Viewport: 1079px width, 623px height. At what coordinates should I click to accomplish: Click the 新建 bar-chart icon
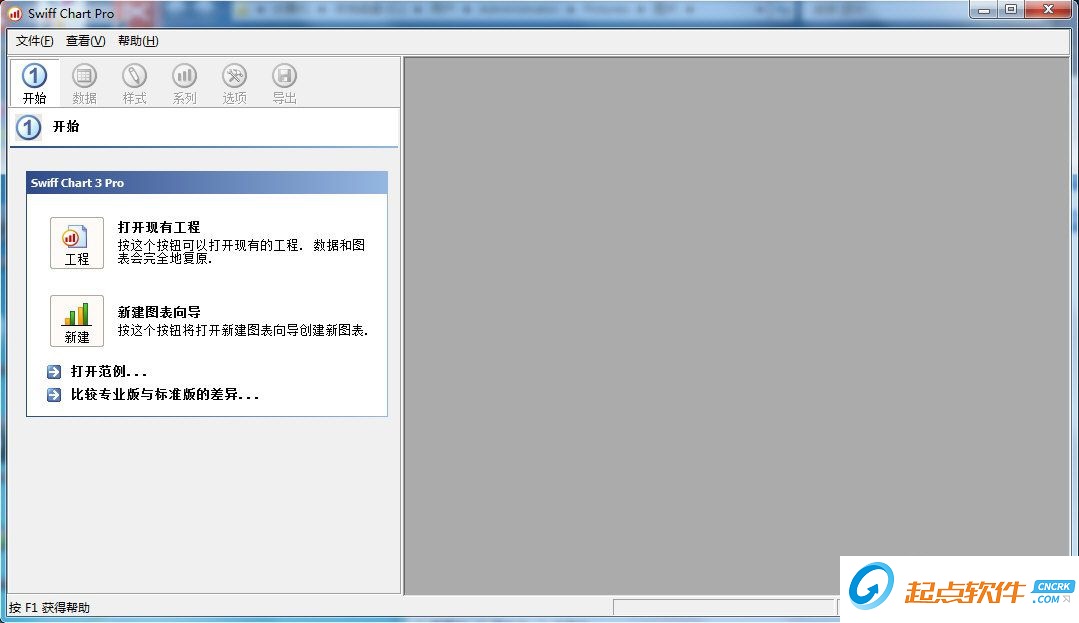point(76,320)
